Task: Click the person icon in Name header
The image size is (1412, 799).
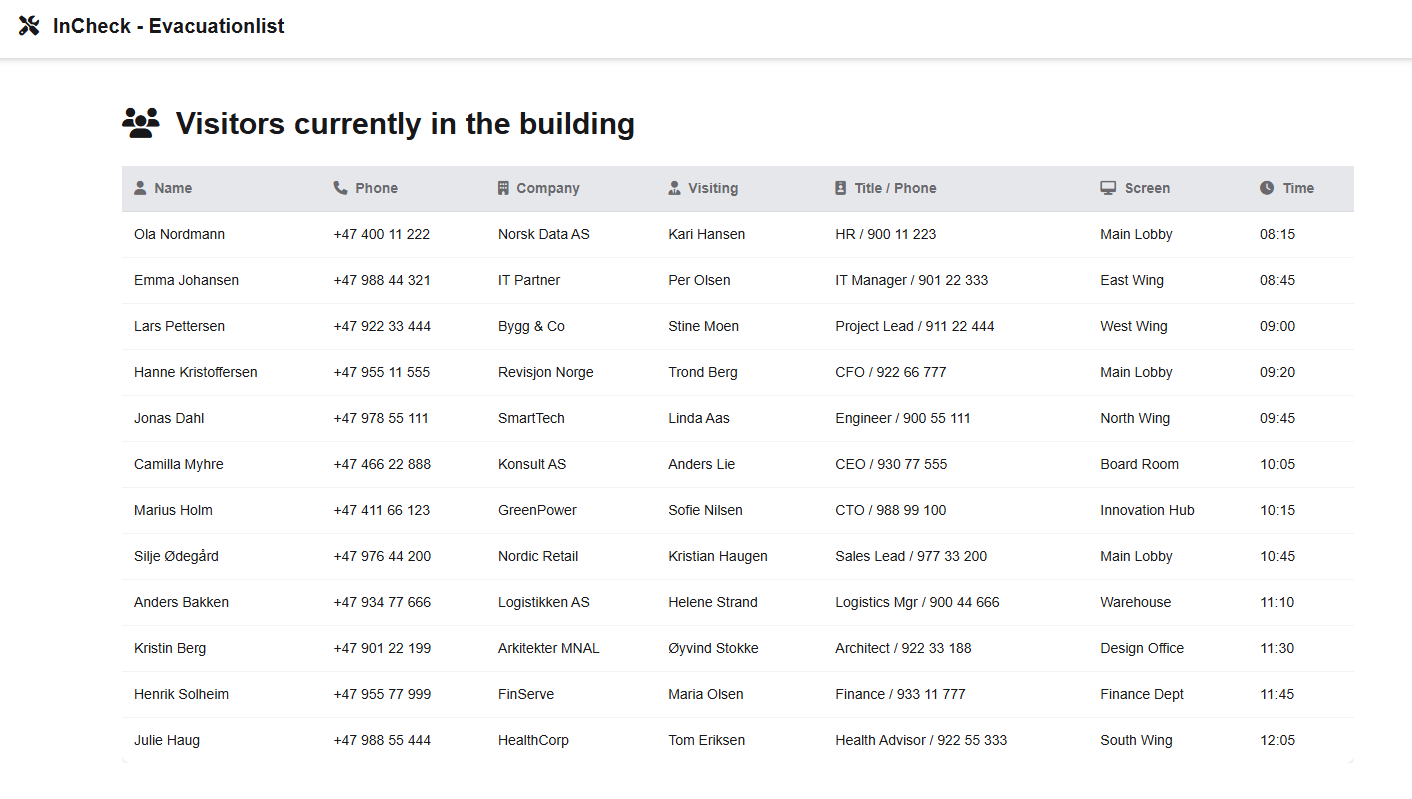Action: pos(140,188)
